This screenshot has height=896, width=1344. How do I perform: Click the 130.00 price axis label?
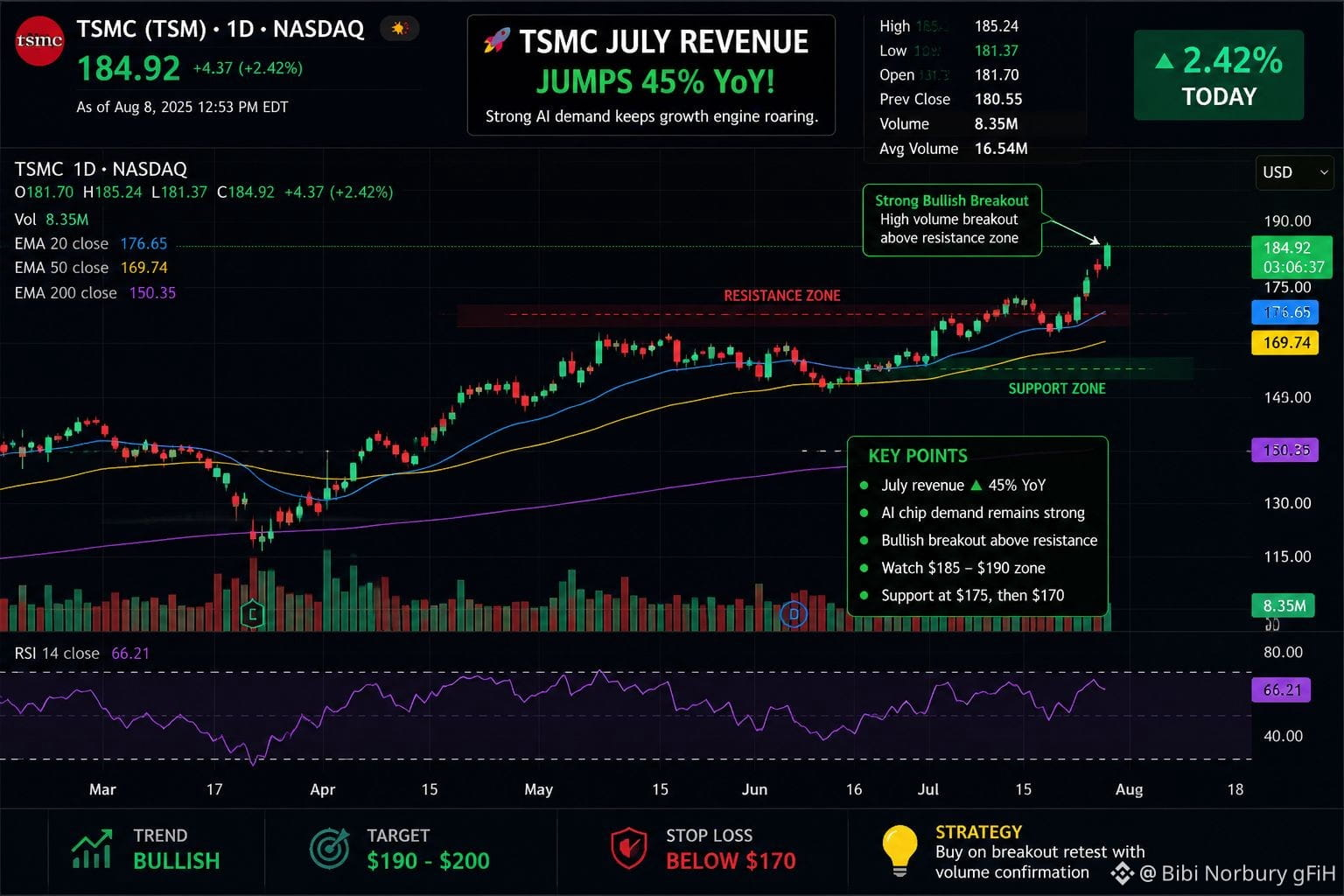tap(1287, 503)
